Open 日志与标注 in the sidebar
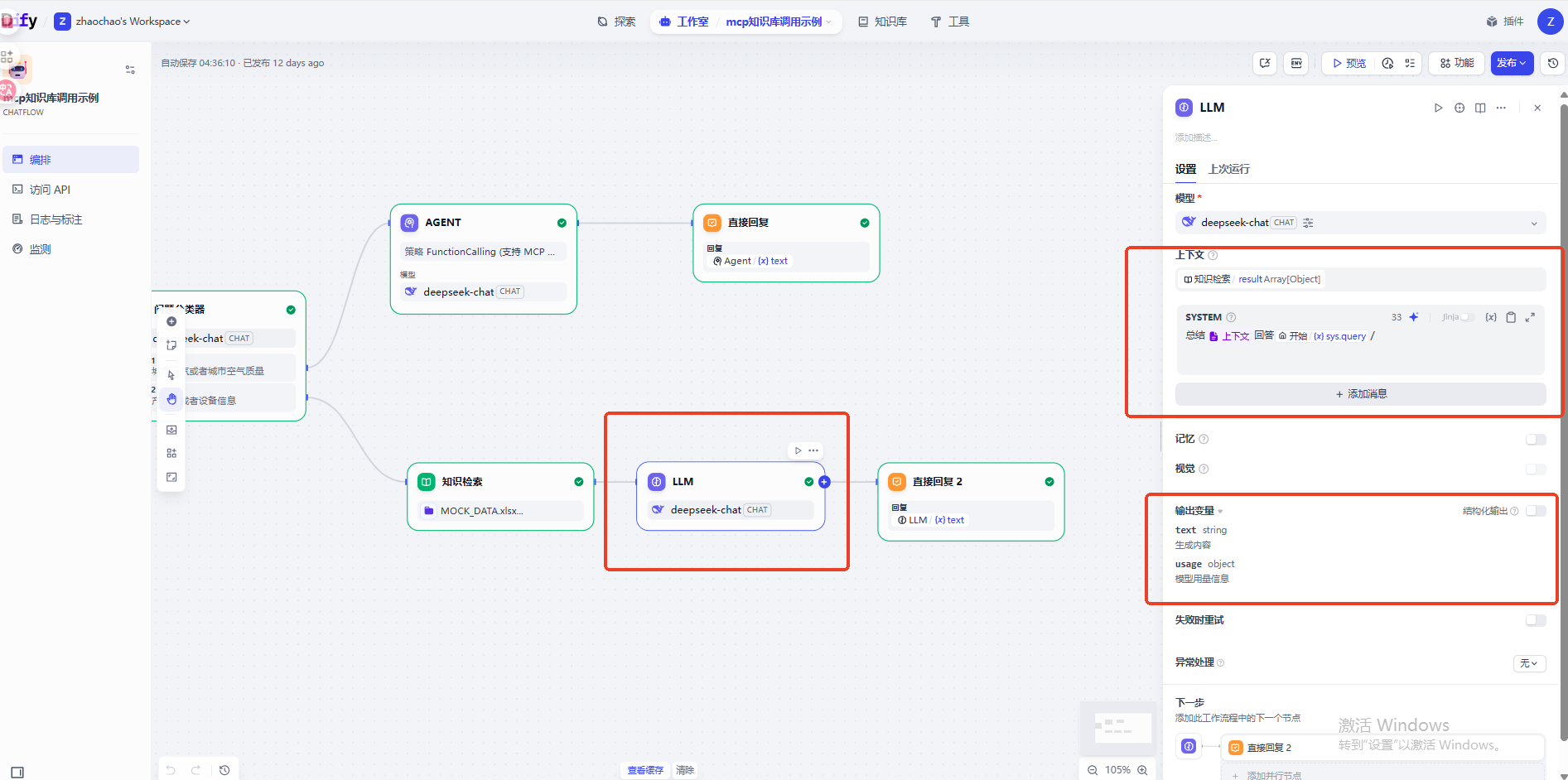 [55, 219]
